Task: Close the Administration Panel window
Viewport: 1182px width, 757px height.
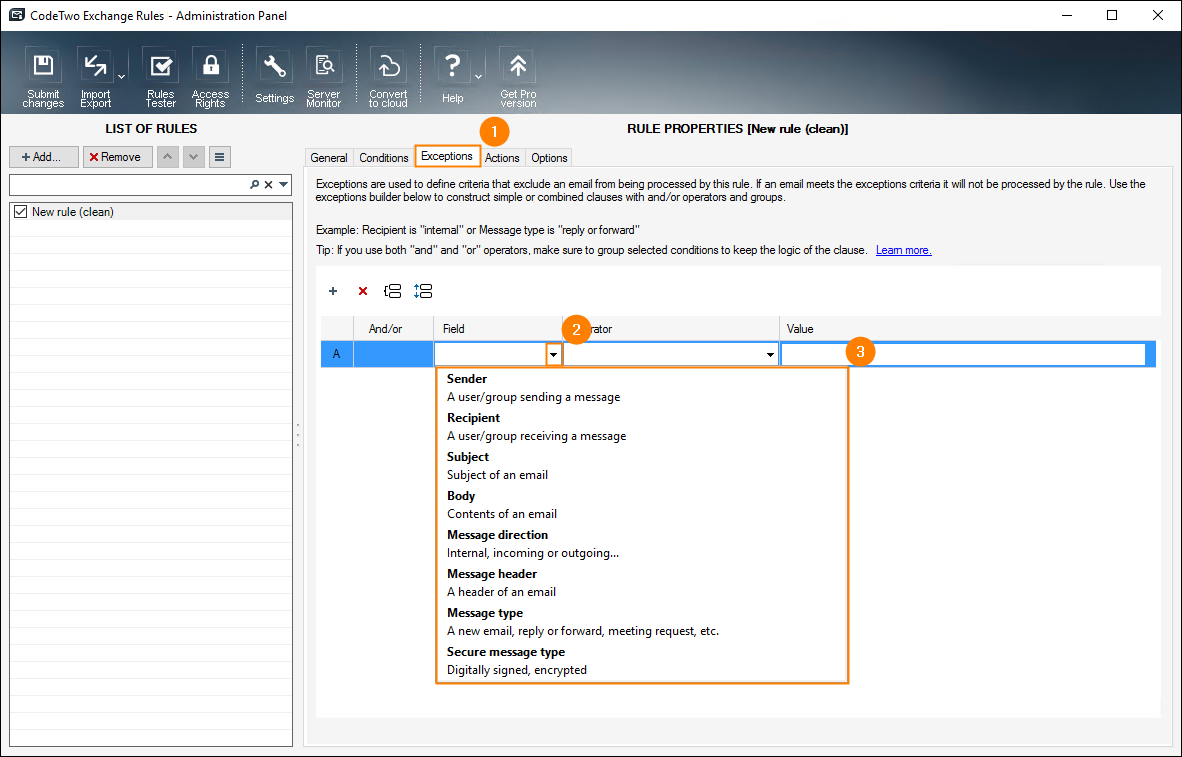Action: coord(1158,15)
